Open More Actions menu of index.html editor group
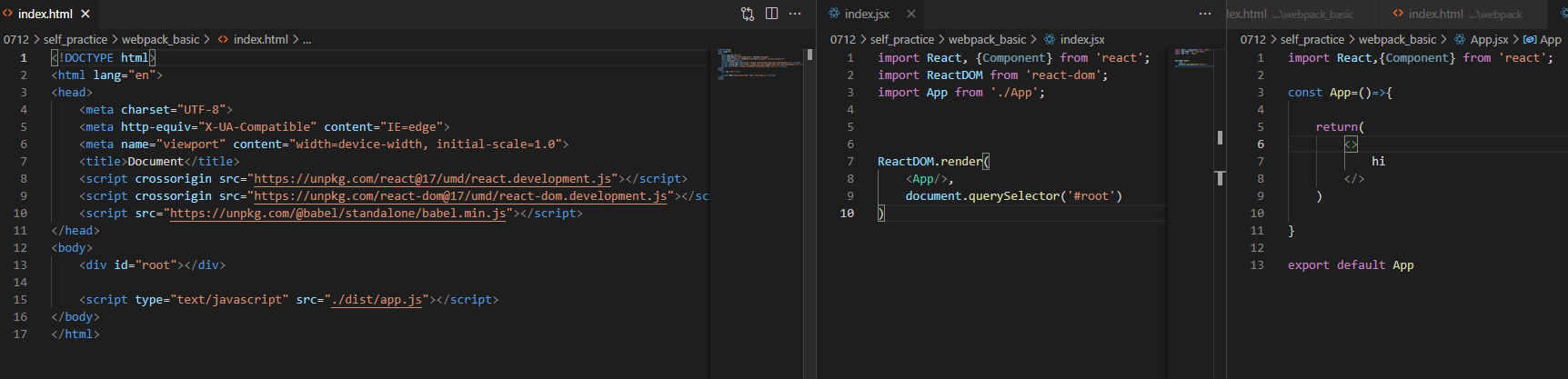The image size is (1568, 379). (x=795, y=14)
